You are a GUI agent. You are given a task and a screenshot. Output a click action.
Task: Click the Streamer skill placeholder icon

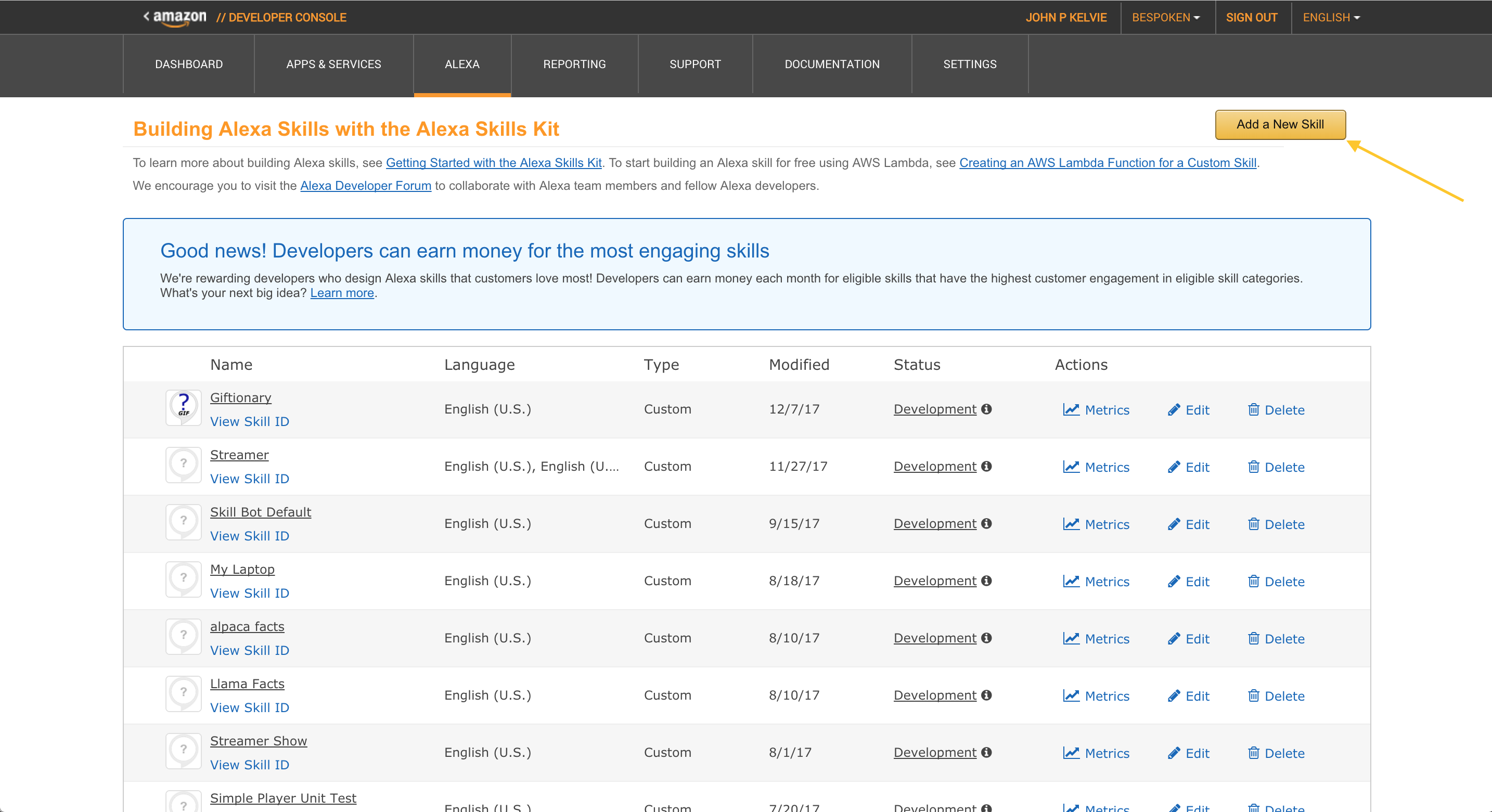coord(183,465)
